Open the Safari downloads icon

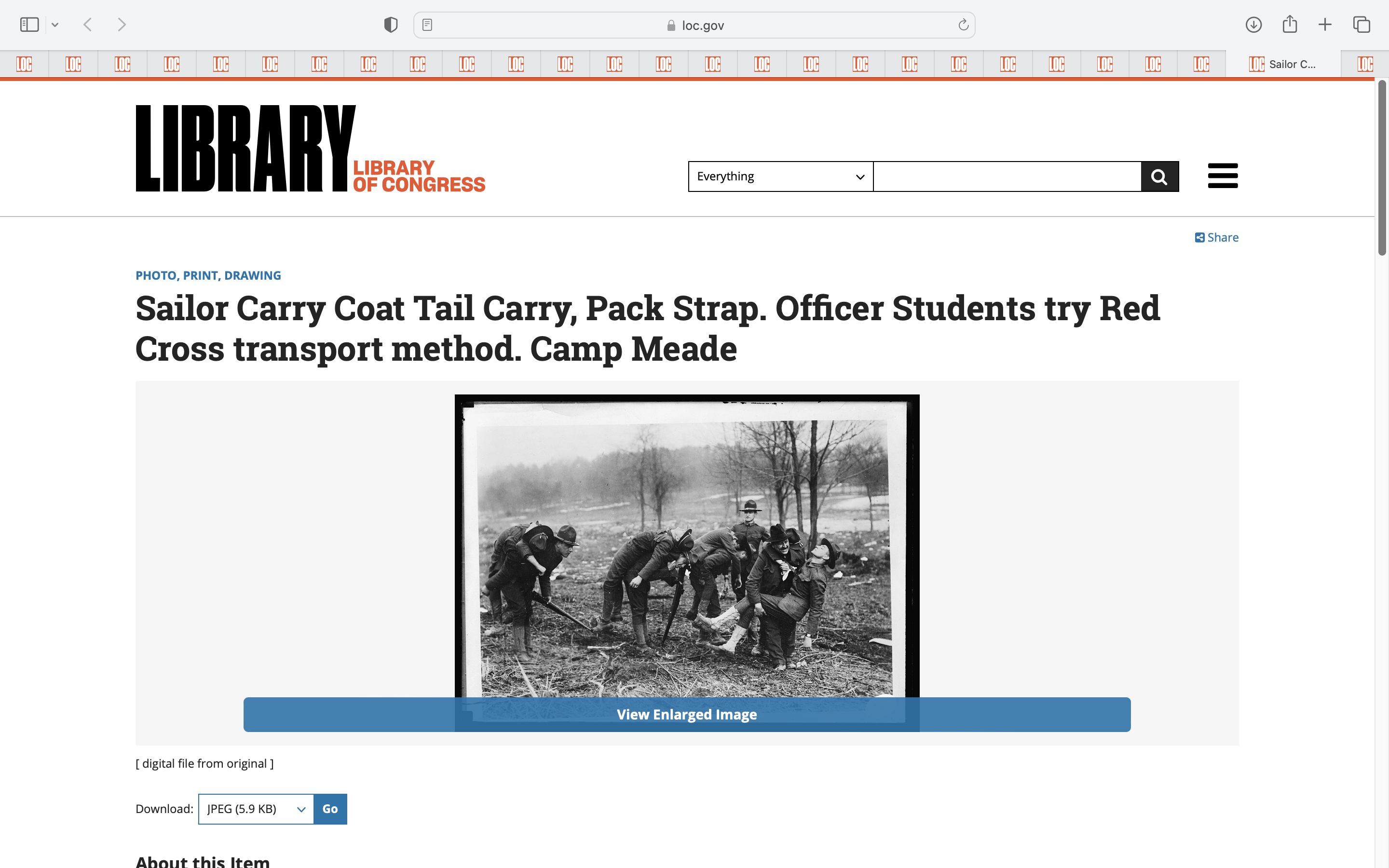pyautogui.click(x=1253, y=25)
